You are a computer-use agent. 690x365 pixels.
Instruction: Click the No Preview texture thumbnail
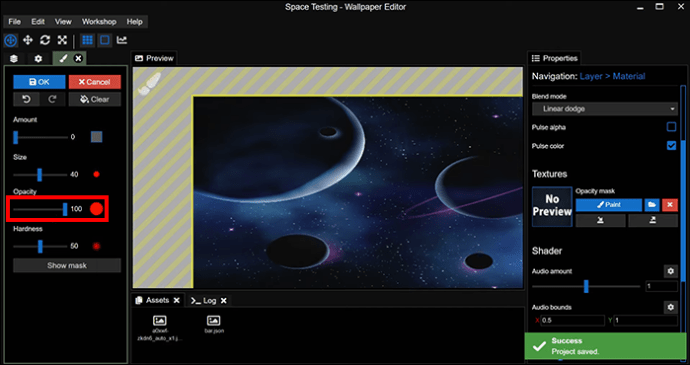point(552,206)
